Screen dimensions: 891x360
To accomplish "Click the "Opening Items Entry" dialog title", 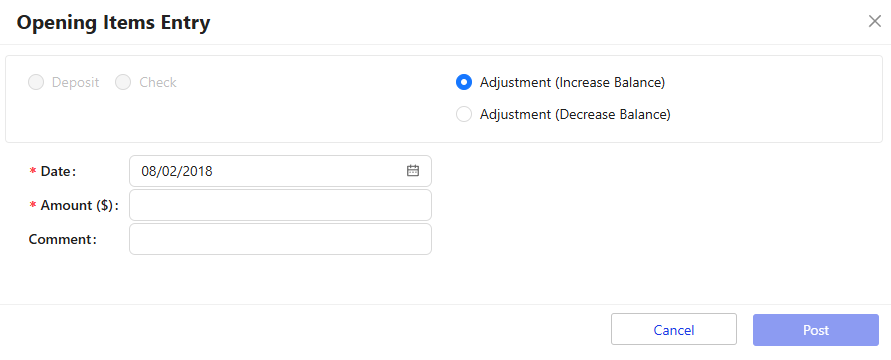I will 114,22.
